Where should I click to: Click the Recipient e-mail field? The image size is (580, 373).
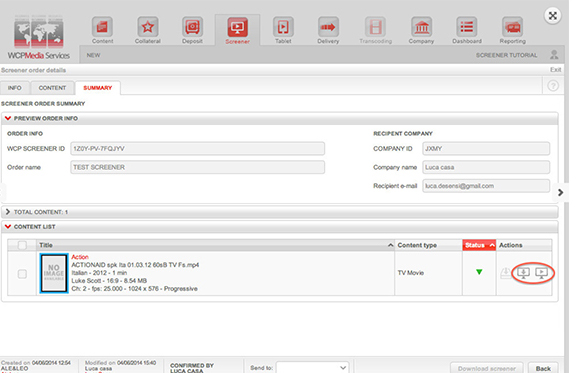pyautogui.click(x=486, y=186)
